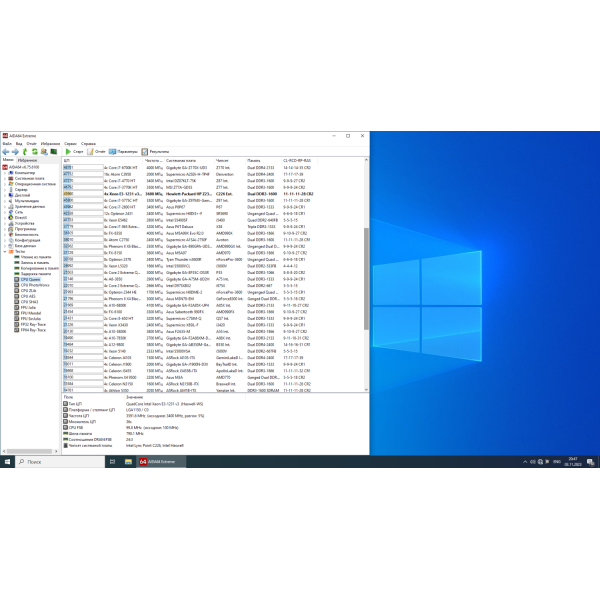This screenshot has height=600, width=600.
Task: Sort by the CL-RCD-RP-RAS column header
Action: [299, 160]
